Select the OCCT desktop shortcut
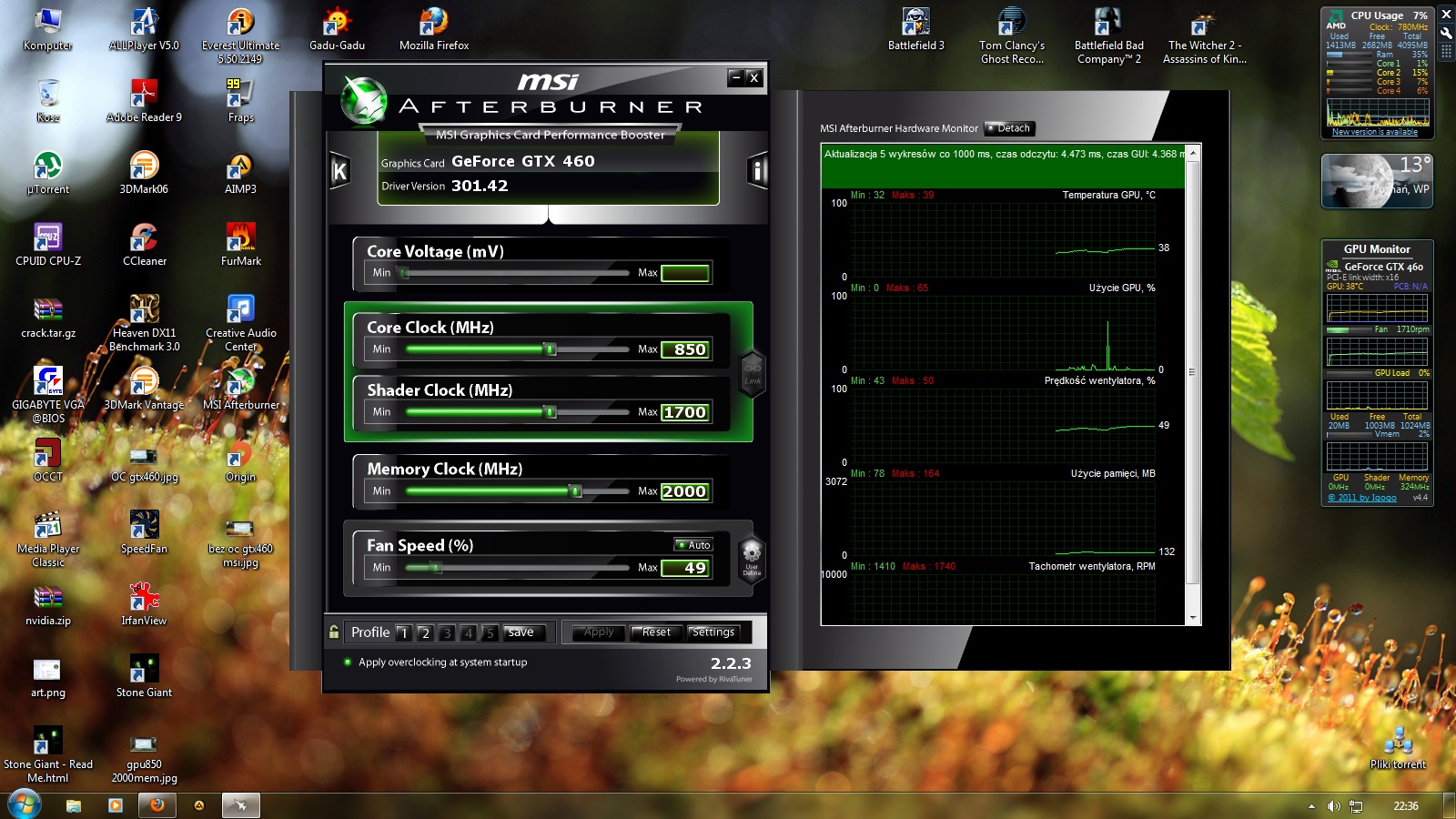The width and height of the screenshot is (1456, 819). 48,460
